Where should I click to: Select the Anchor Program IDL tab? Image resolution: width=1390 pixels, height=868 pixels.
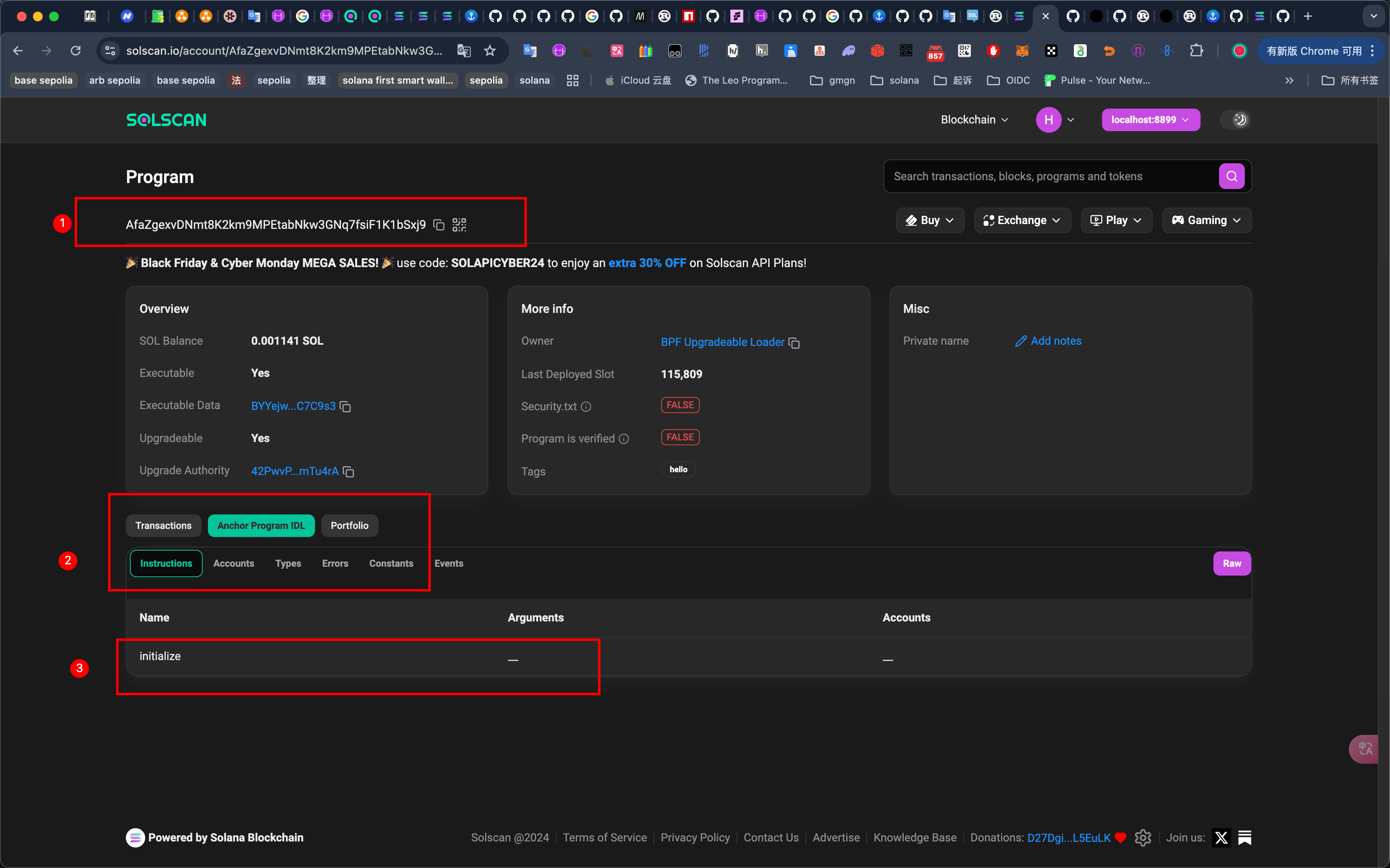[x=261, y=526]
